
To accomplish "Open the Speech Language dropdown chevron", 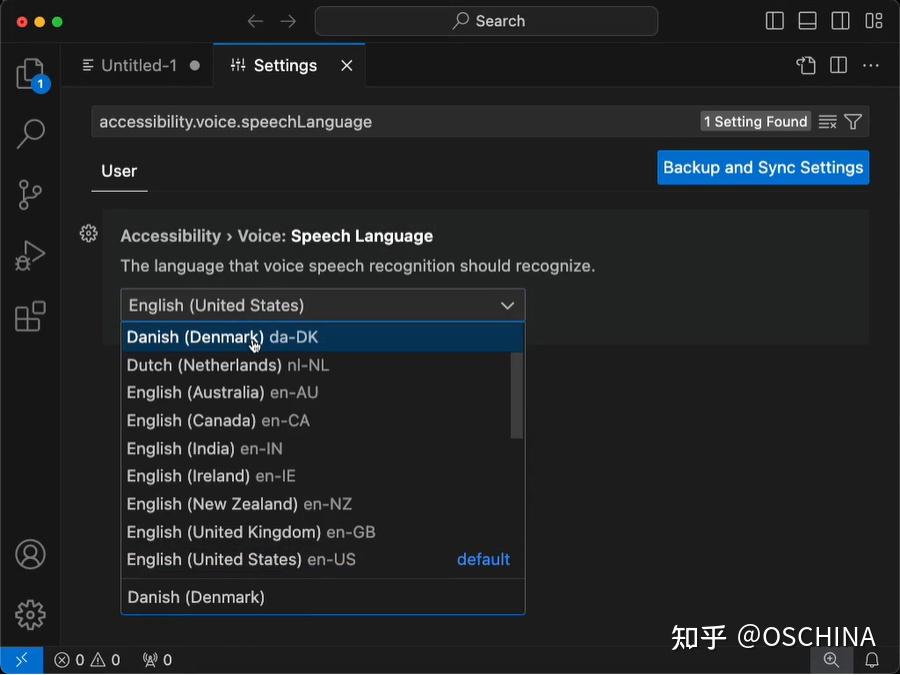I will 507,305.
